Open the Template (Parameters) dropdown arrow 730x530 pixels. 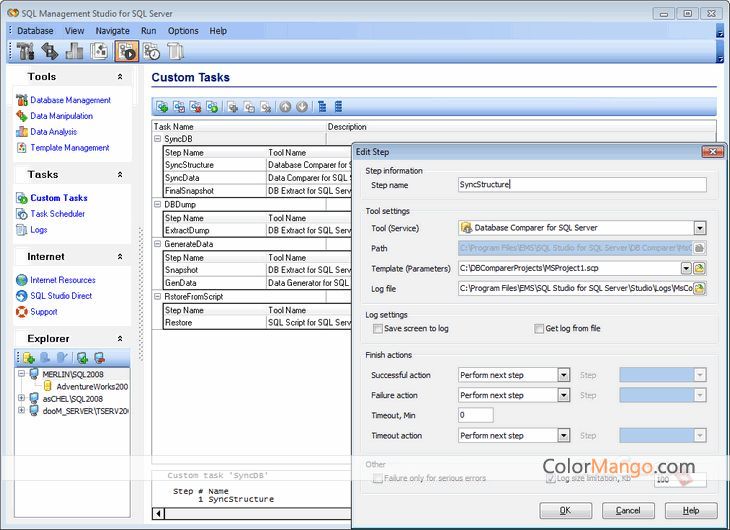pyautogui.click(x=686, y=268)
